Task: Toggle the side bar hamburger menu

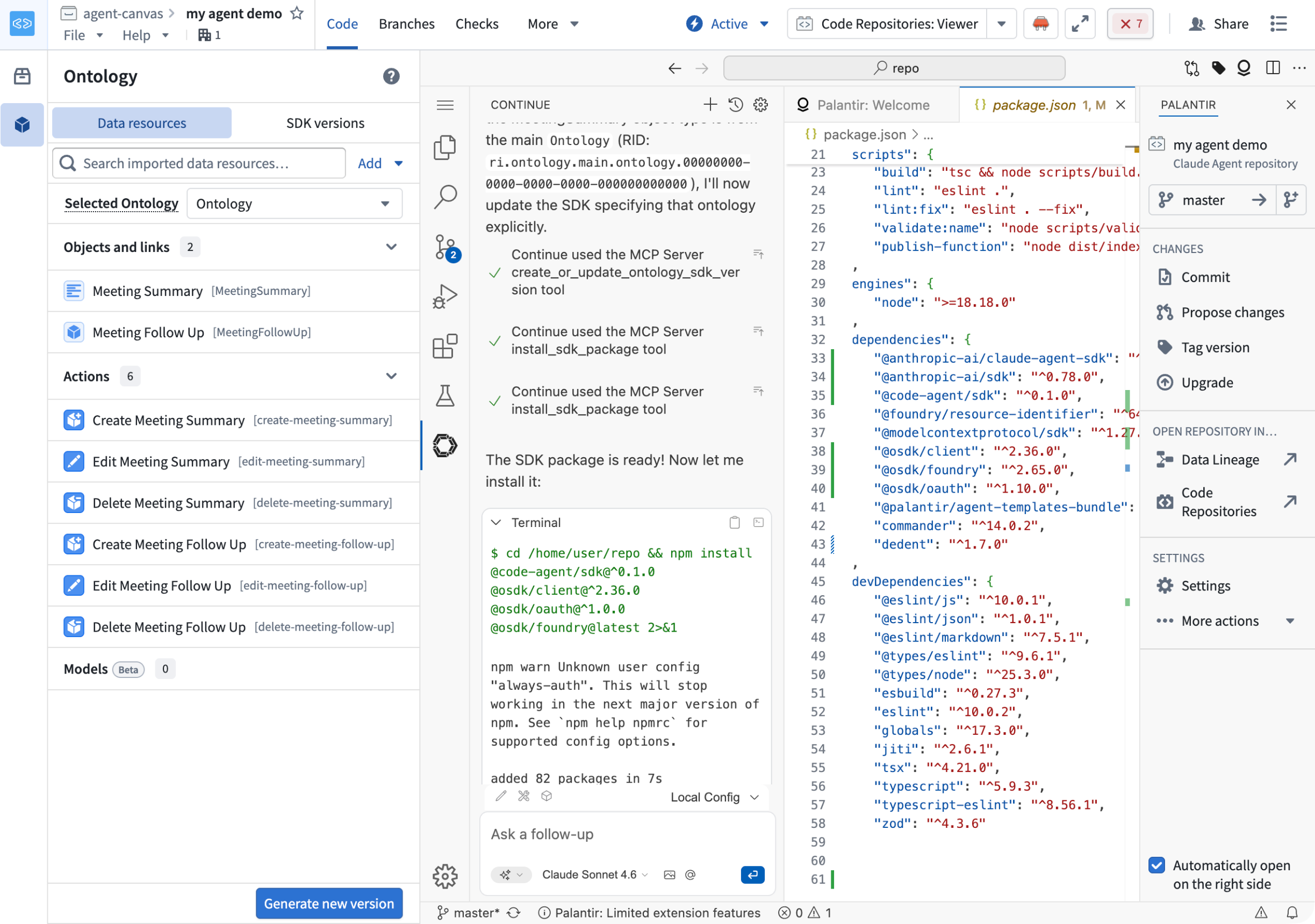Action: point(445,105)
